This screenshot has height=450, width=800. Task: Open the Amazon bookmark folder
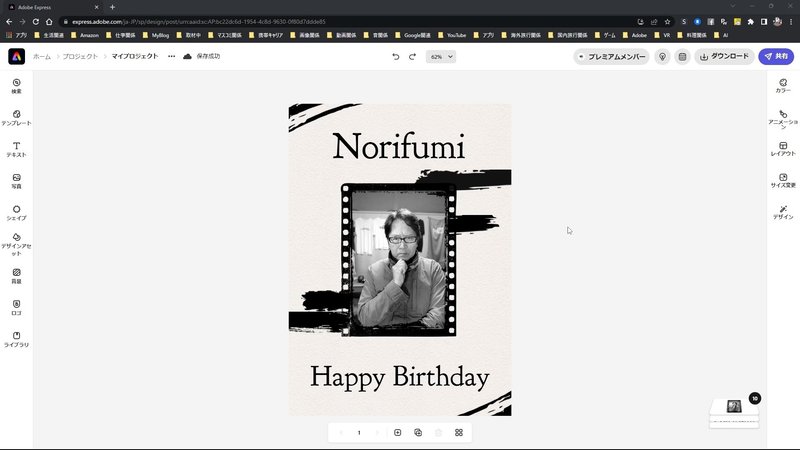[x=85, y=35]
